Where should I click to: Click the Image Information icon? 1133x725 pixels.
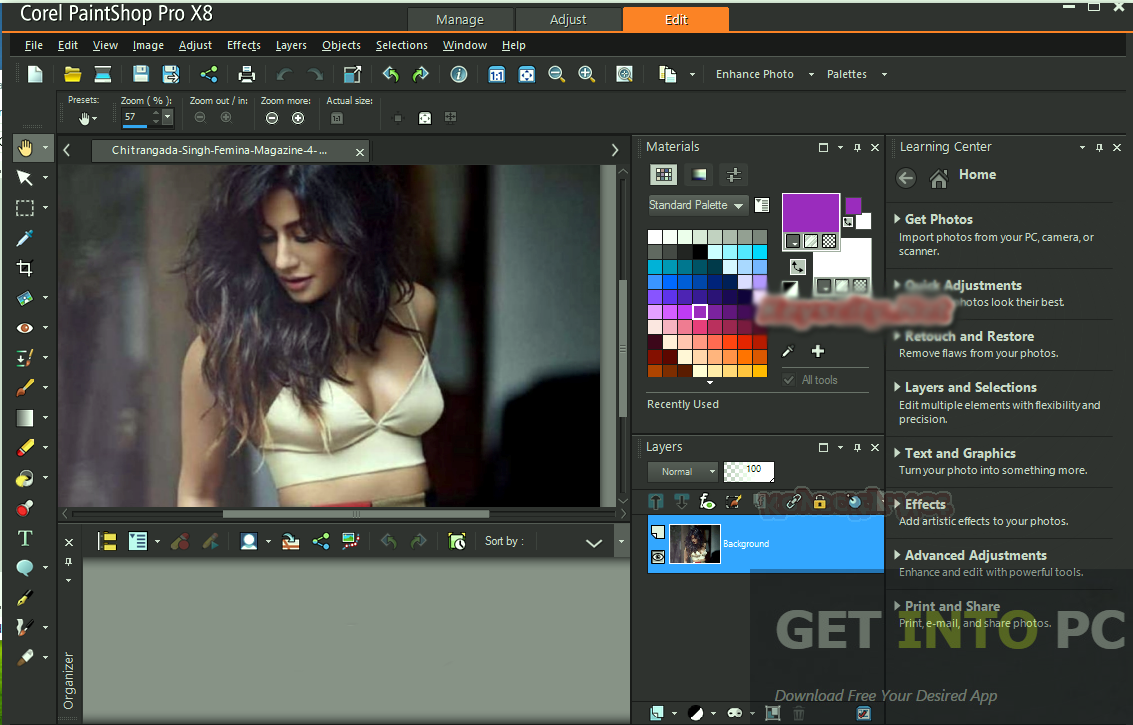458,74
